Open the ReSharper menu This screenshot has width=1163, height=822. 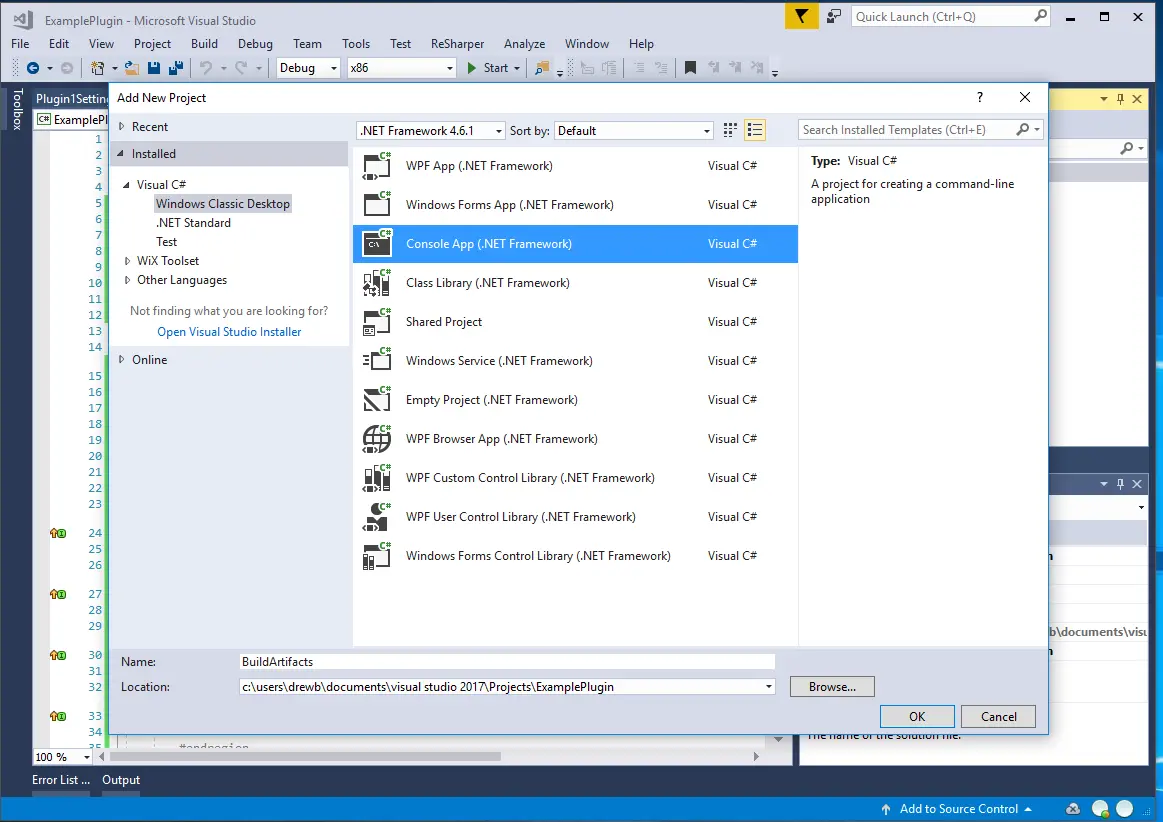[x=457, y=44]
